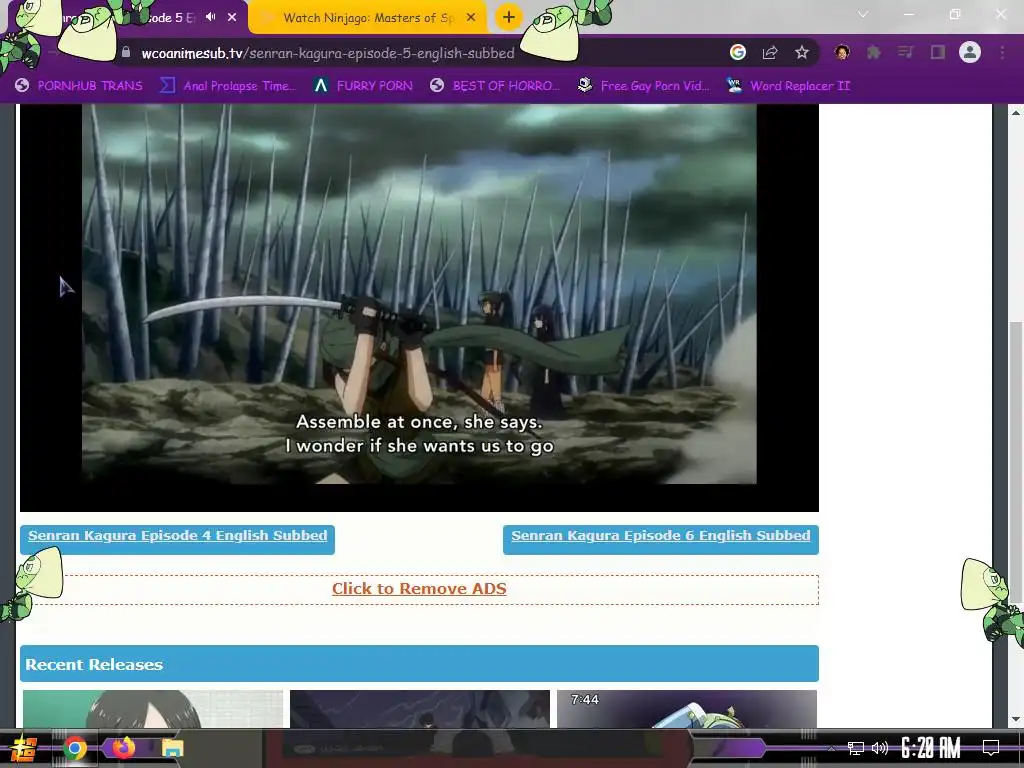Viewport: 1024px width, 768px height.
Task: Open Firefox from the taskbar
Action: [x=123, y=747]
